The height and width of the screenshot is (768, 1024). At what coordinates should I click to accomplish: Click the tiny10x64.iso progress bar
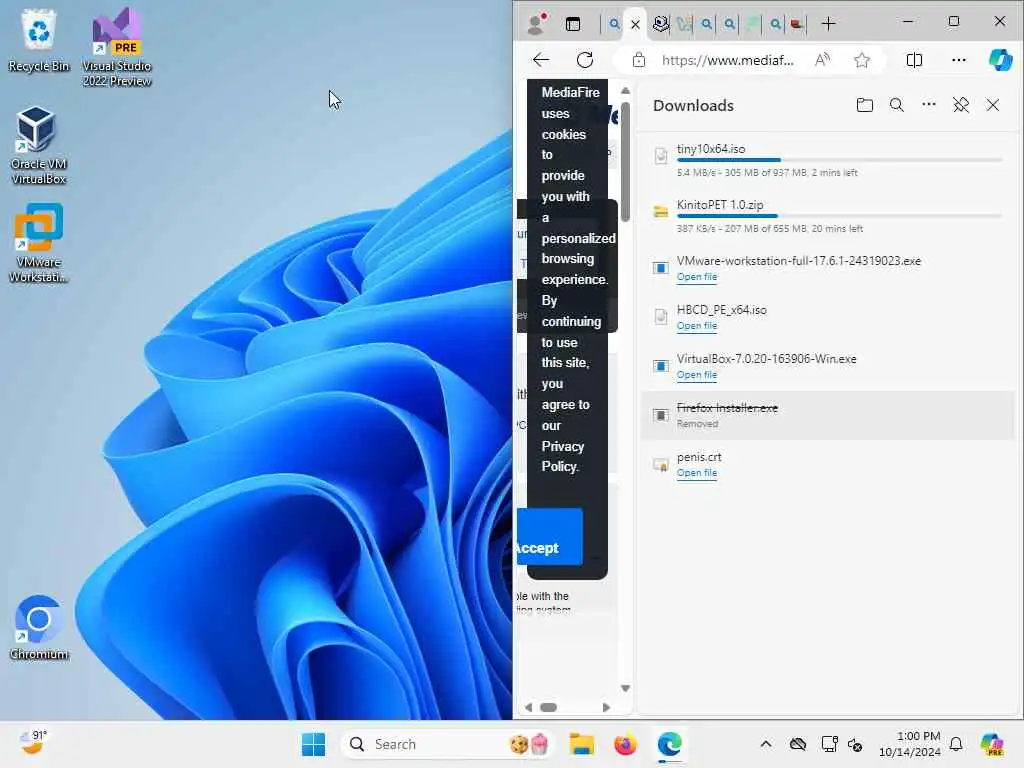tap(839, 160)
